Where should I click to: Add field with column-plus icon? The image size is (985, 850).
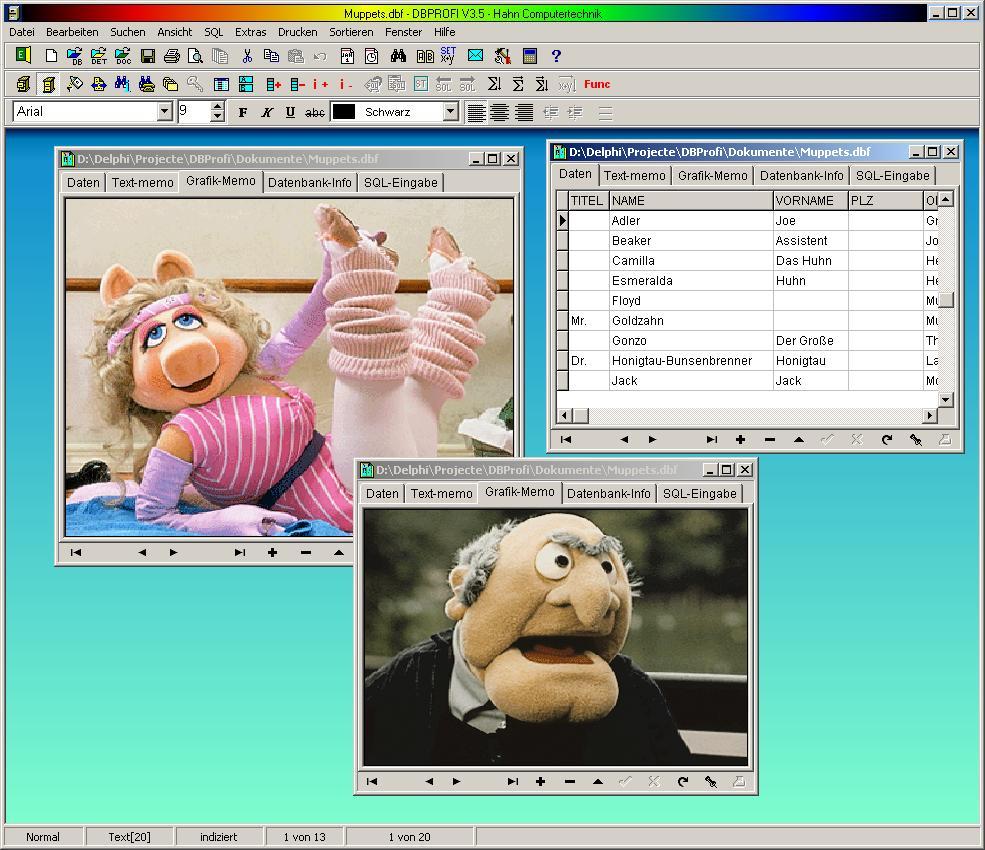tap(273, 84)
